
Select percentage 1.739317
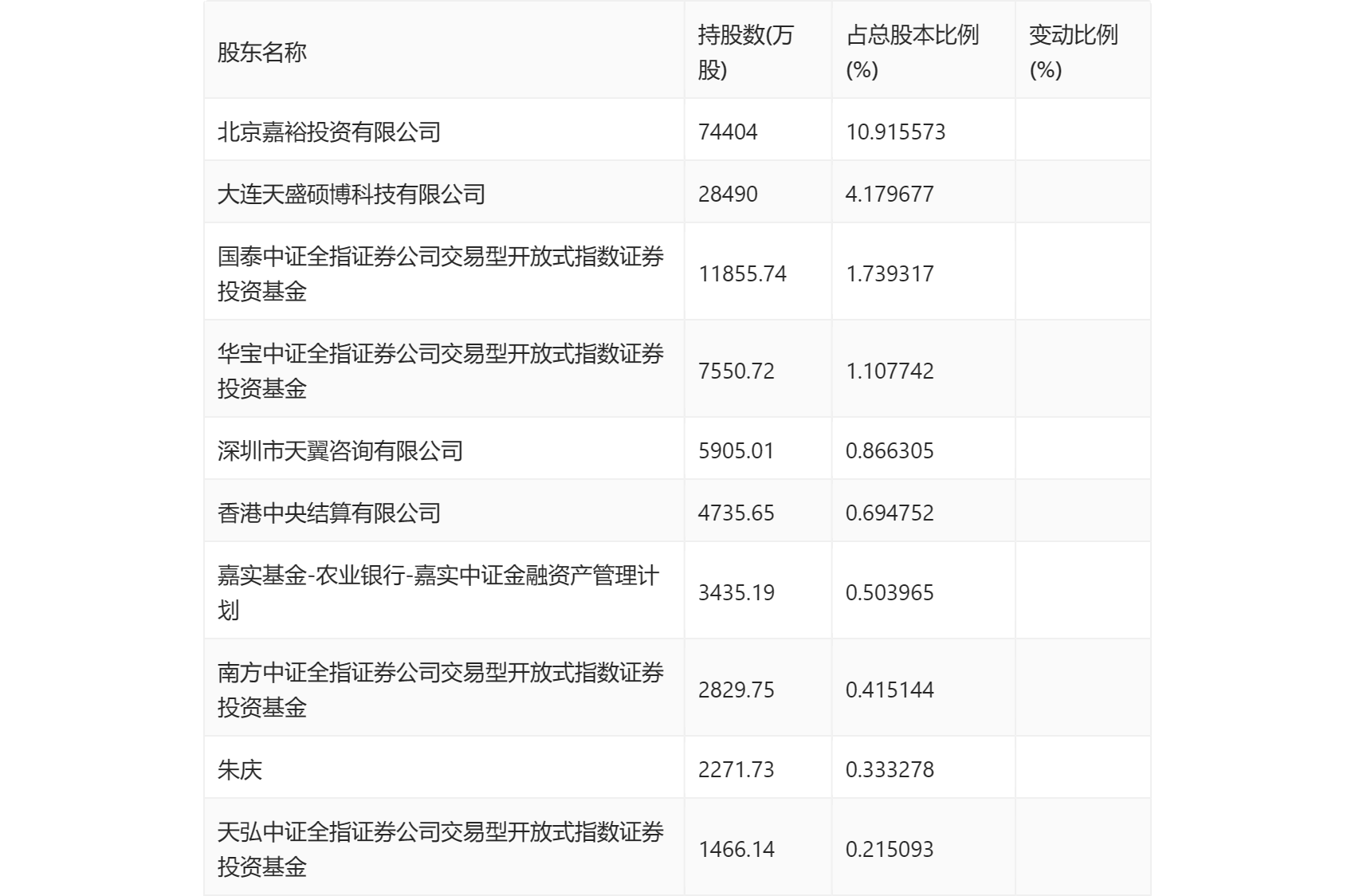tap(890, 273)
